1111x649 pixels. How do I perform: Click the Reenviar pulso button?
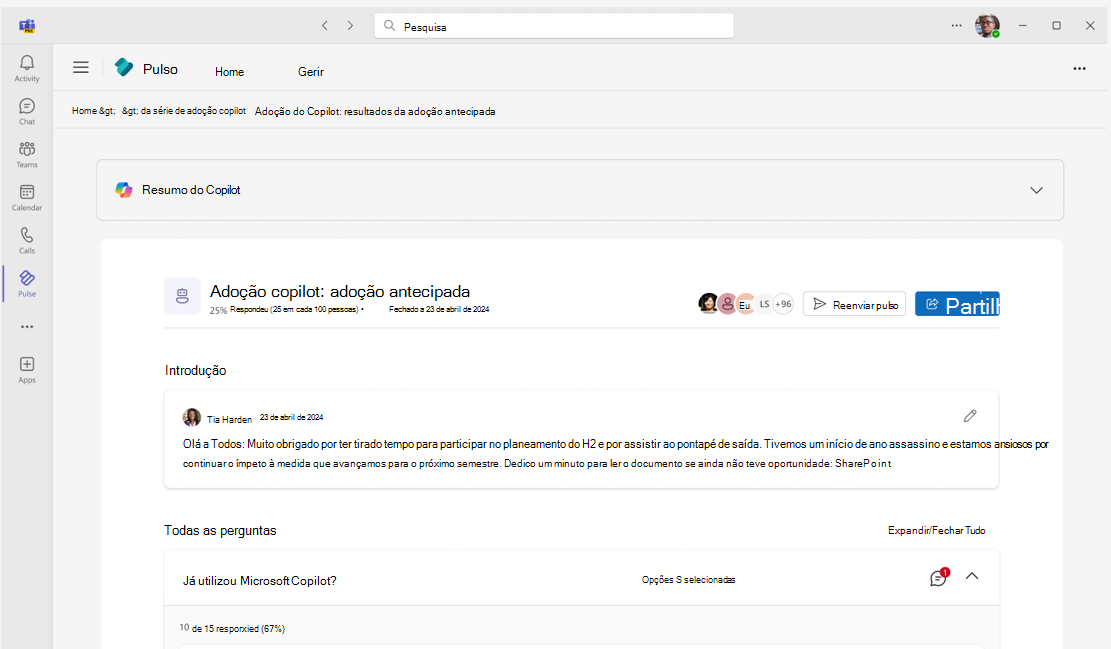point(855,304)
